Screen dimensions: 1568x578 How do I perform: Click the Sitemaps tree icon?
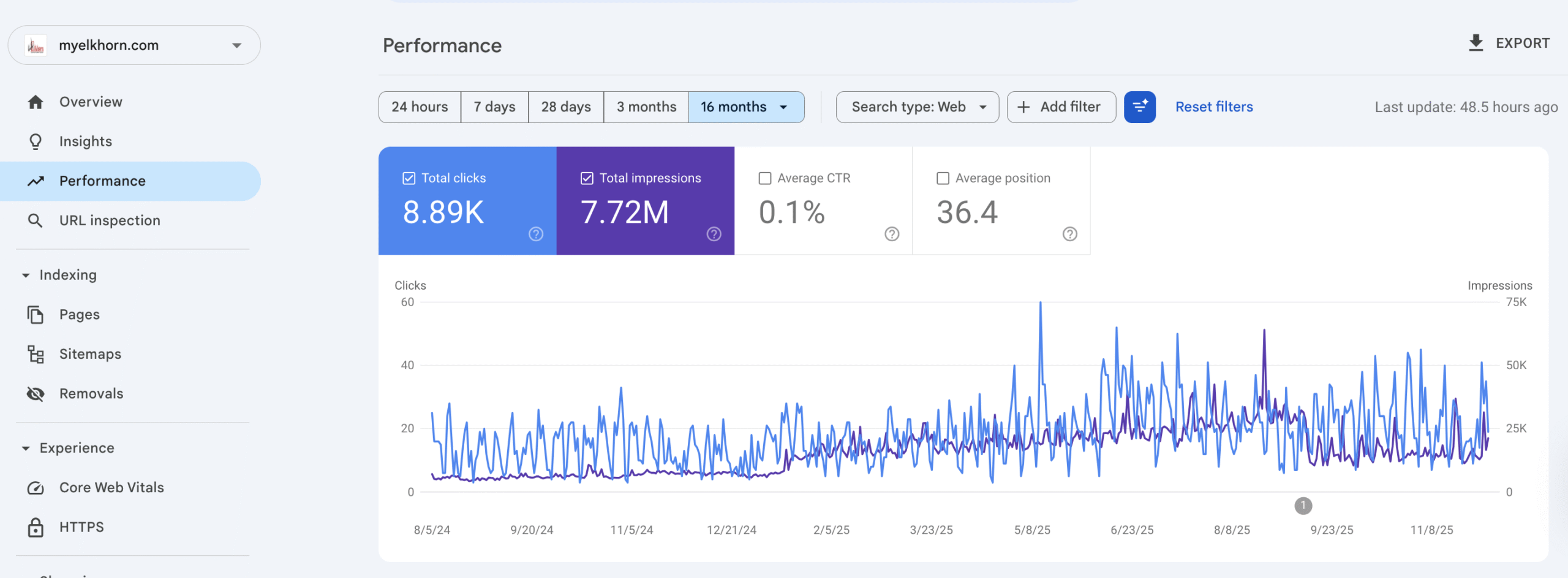(36, 355)
